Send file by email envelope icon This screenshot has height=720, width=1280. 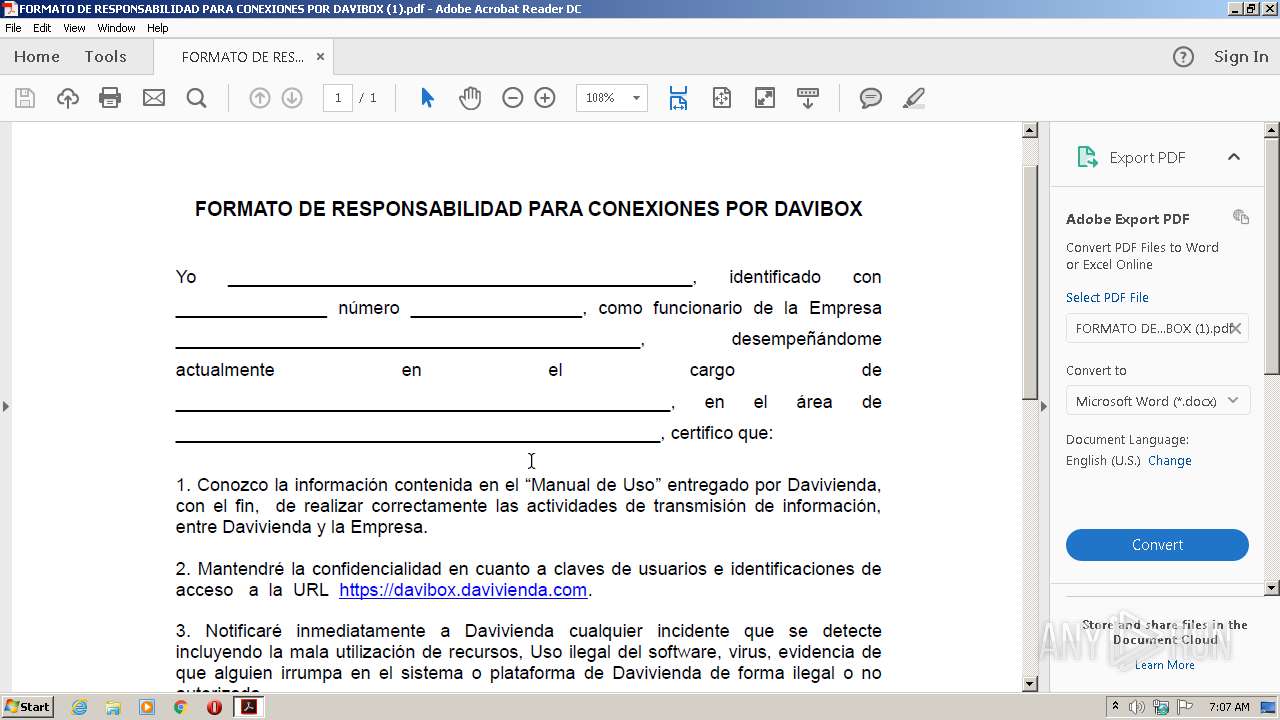click(x=154, y=98)
